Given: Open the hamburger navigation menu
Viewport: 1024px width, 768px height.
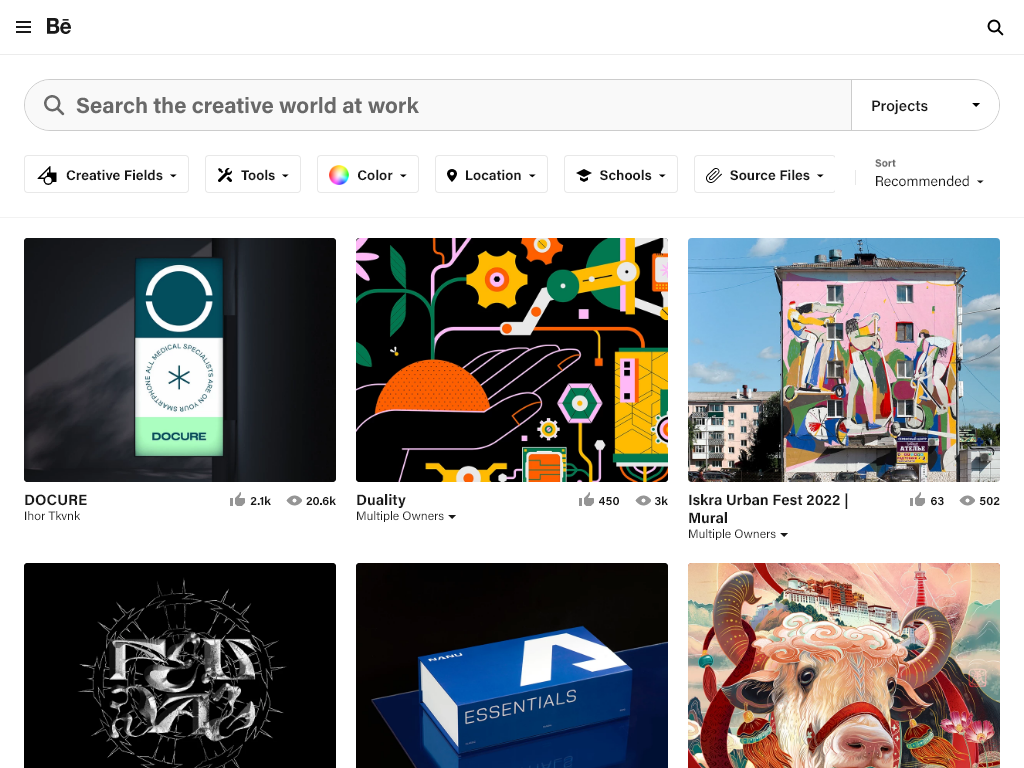Looking at the screenshot, I should (24, 27).
